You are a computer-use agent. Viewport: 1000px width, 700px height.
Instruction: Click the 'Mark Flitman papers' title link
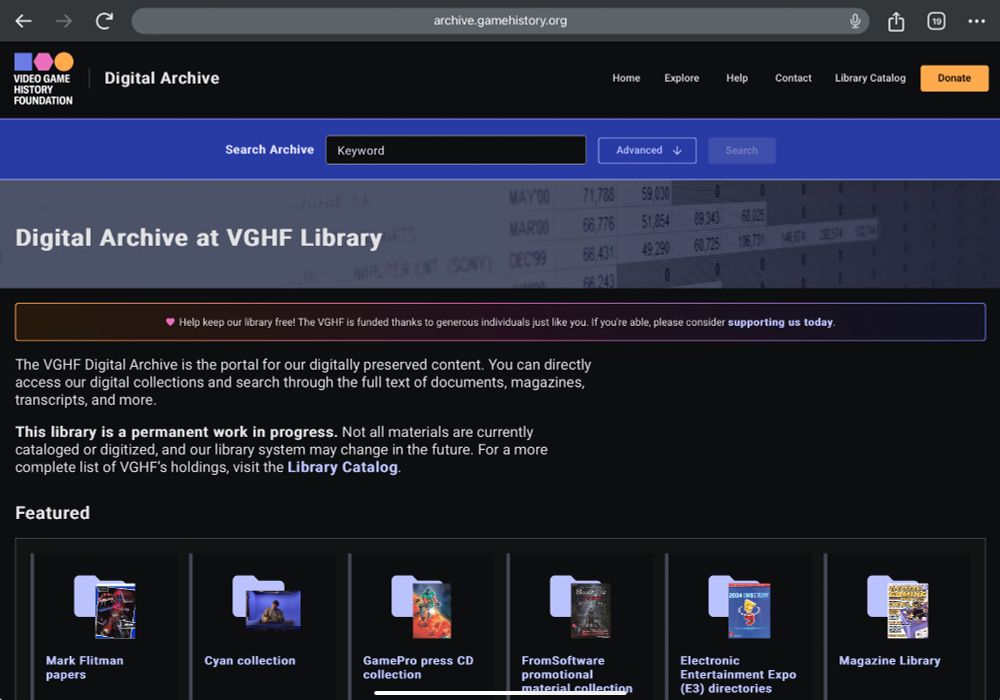(85, 667)
